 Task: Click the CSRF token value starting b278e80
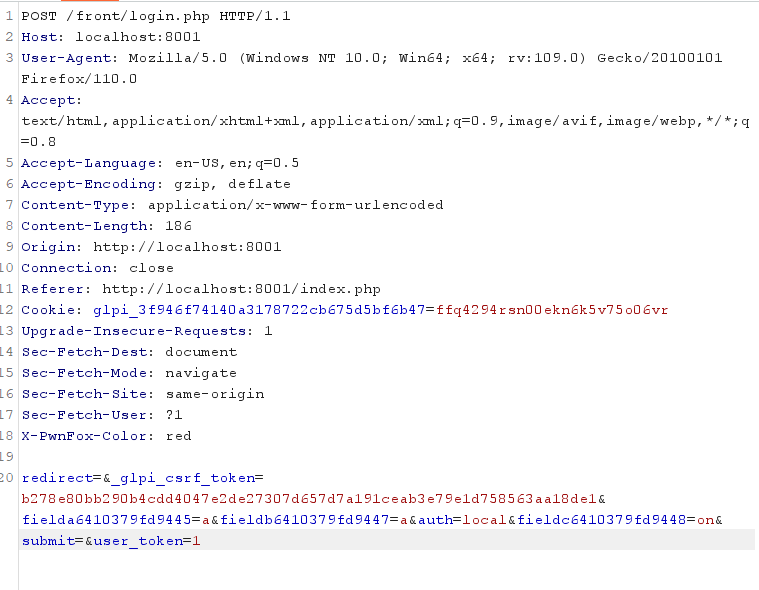point(310,499)
